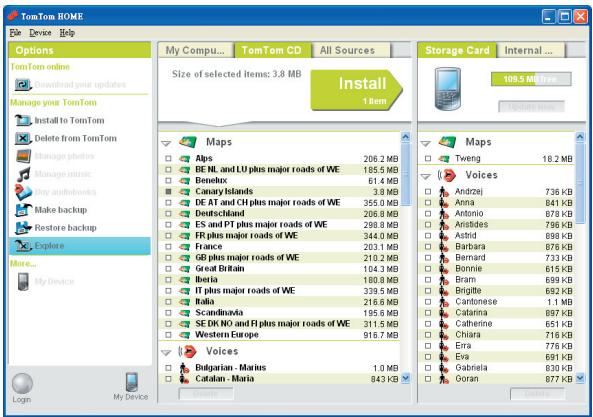This screenshot has width=593, height=417.
Task: Check the Western Europe checkbox
Action: click(x=168, y=335)
